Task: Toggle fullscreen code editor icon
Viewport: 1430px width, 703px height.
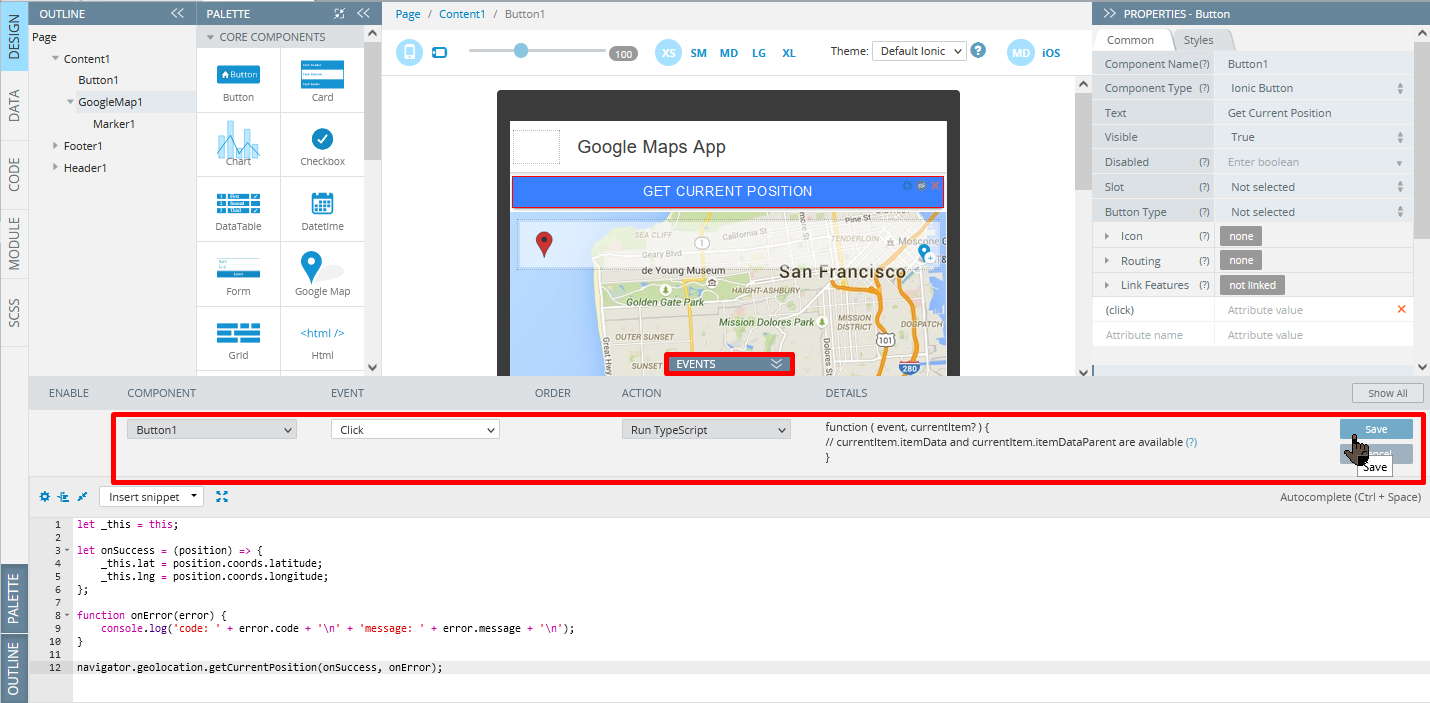Action: coord(222,496)
